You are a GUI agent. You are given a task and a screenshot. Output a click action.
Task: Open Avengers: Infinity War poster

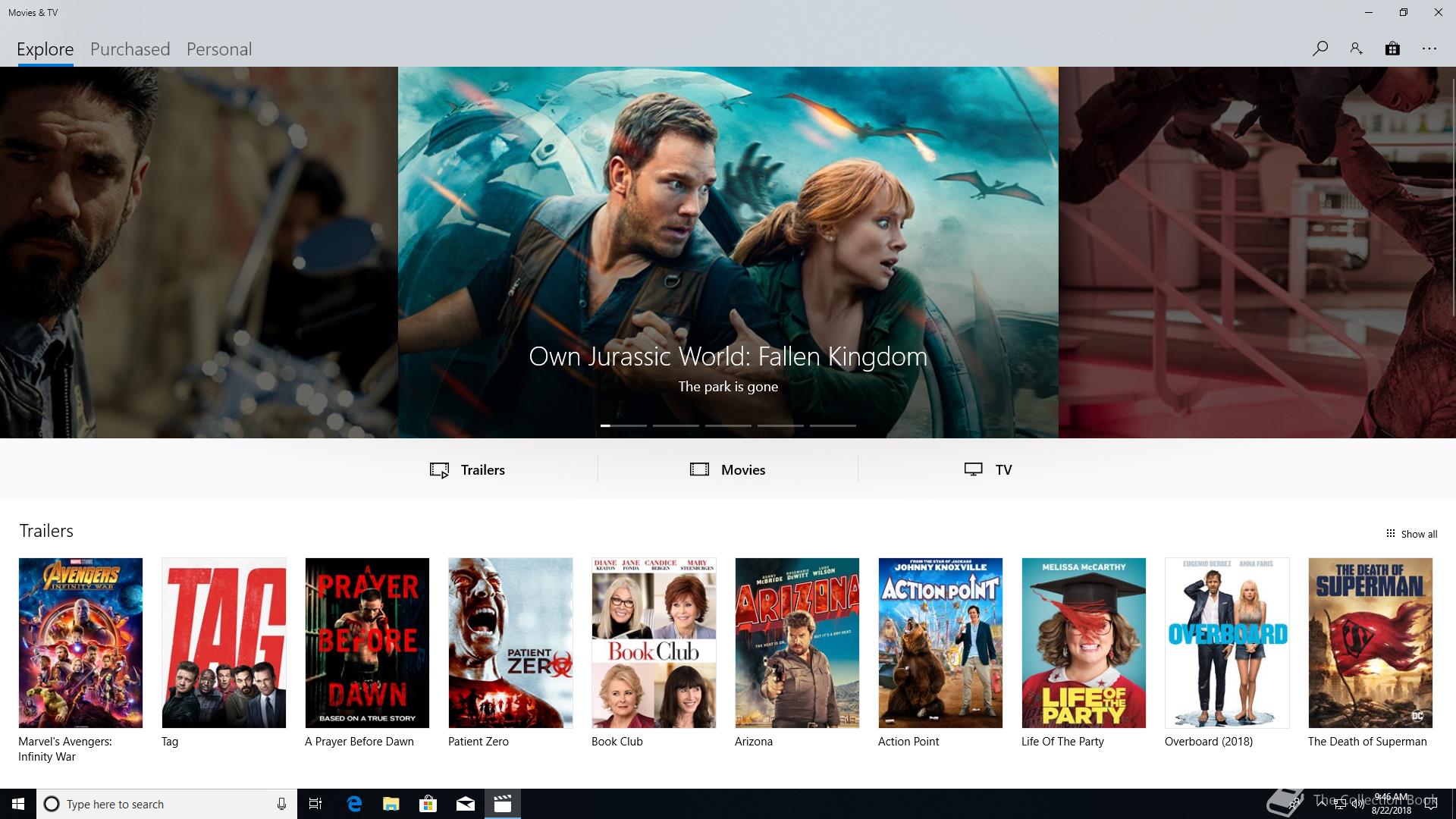click(x=80, y=643)
